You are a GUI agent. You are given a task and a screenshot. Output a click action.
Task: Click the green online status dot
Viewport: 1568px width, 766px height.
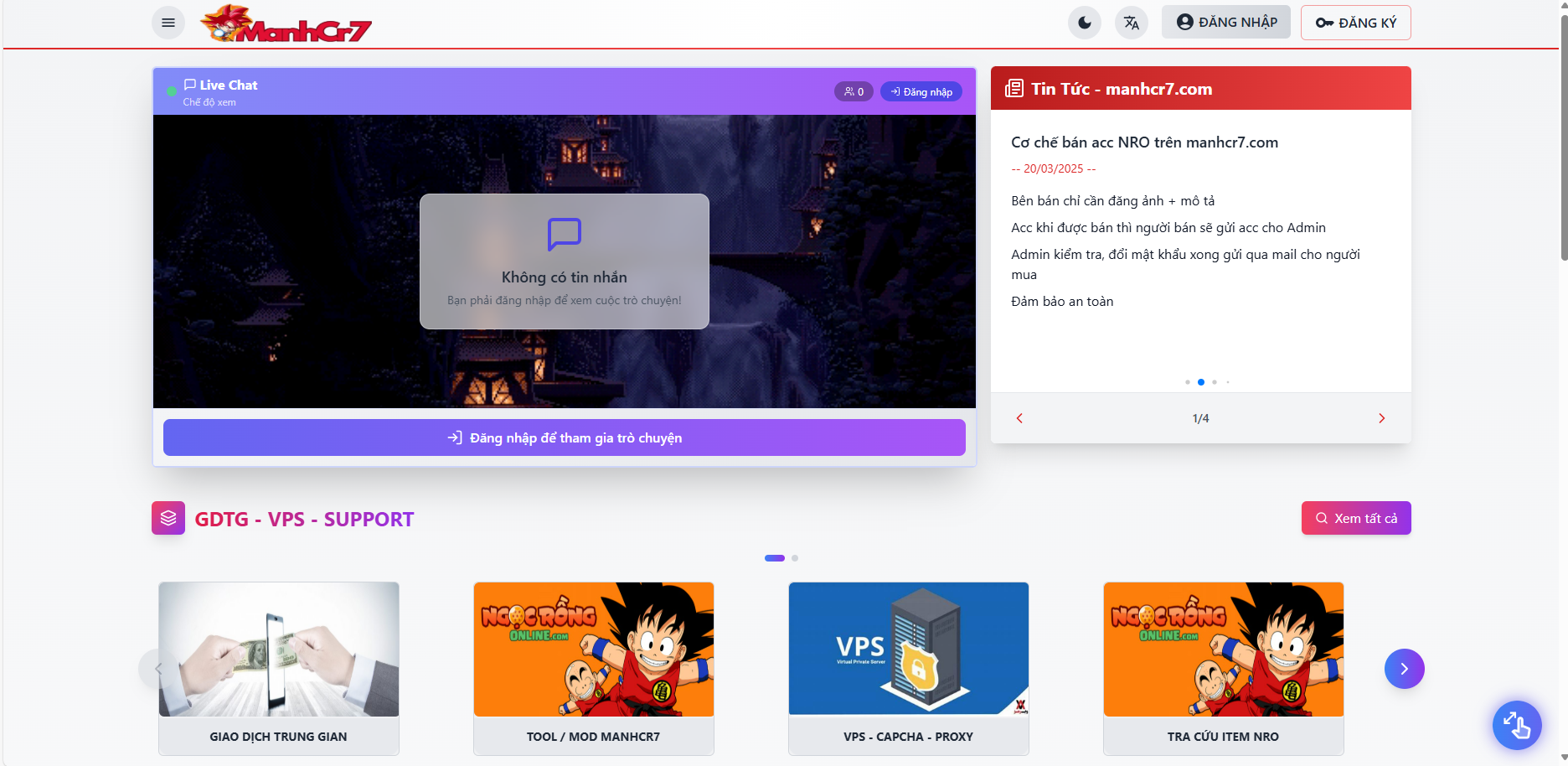pyautogui.click(x=172, y=91)
